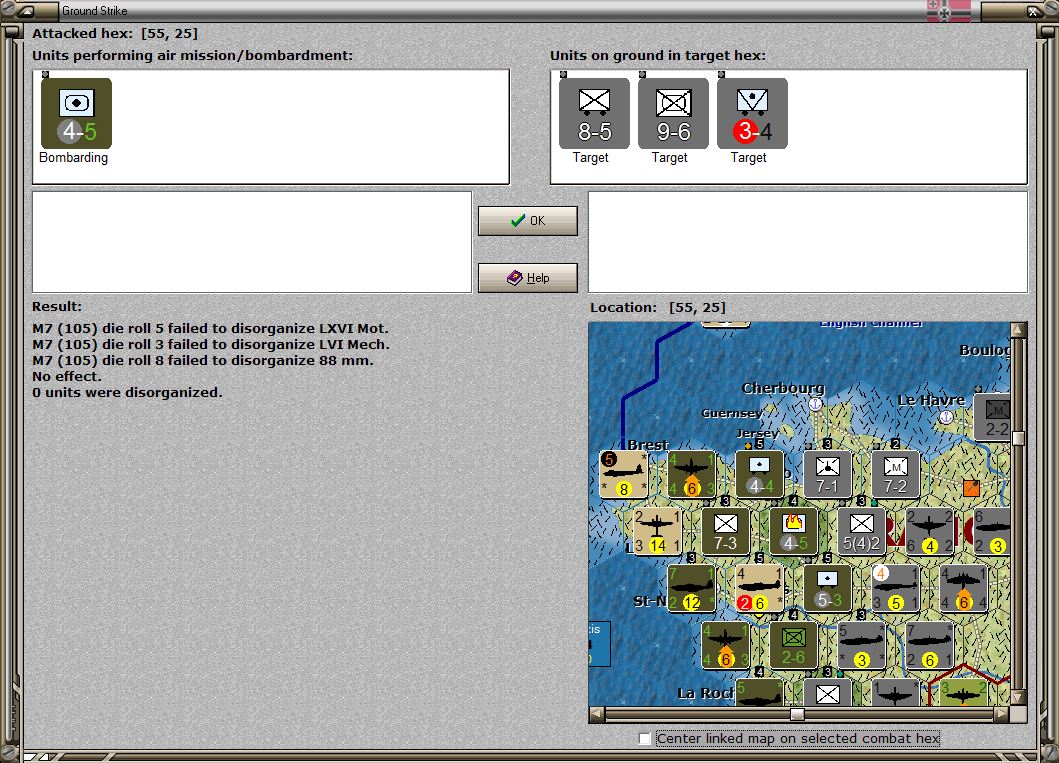The image size is (1059, 763).
Task: Click the fighter counter showing yellow 14 strength
Action: [656, 533]
